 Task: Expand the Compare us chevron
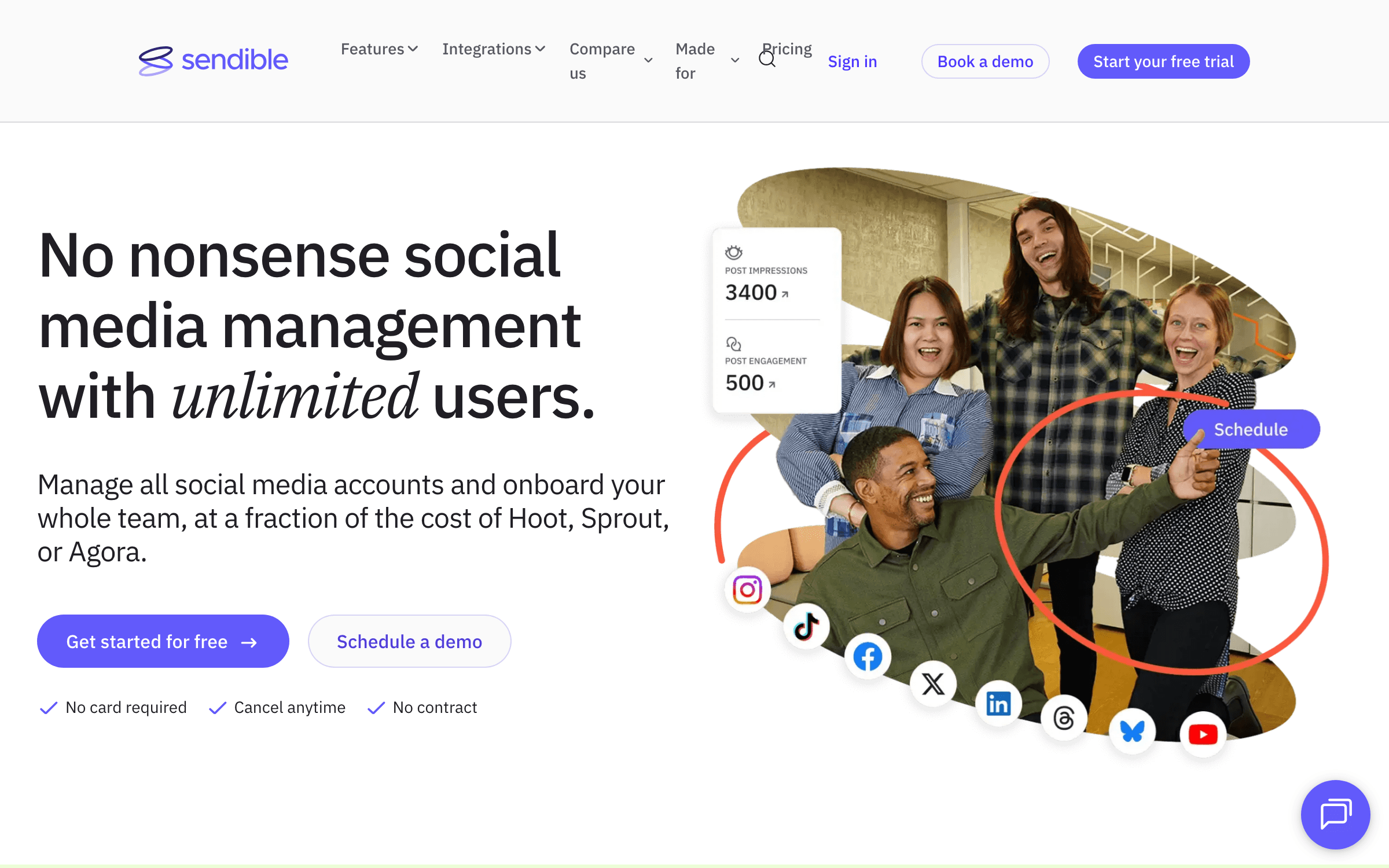point(649,60)
